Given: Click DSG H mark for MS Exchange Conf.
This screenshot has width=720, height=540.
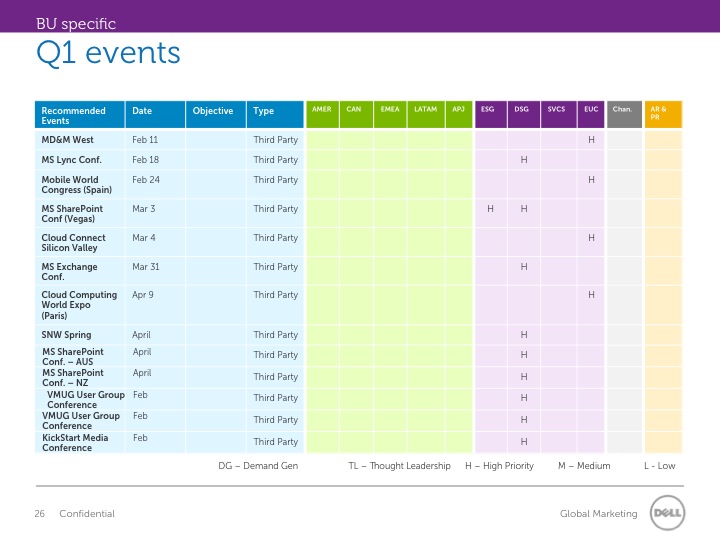Looking at the screenshot, I should (x=524, y=266).
